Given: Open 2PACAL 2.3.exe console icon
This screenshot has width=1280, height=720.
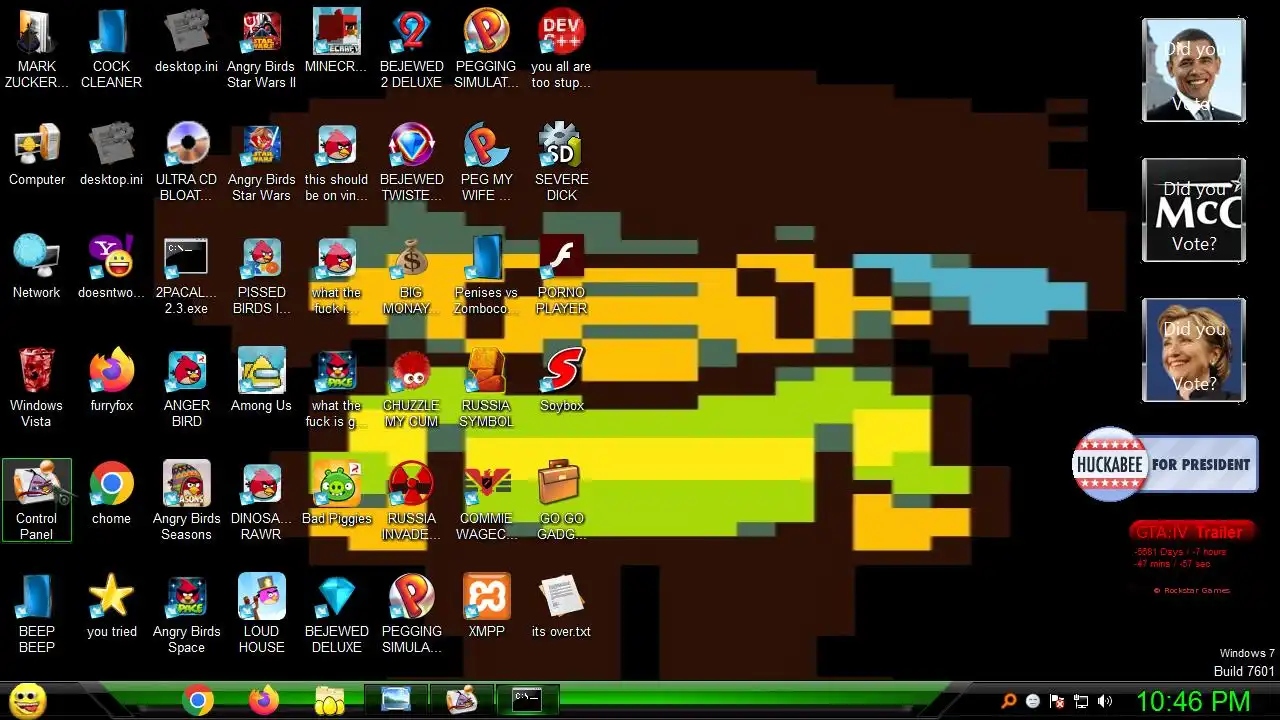Looking at the screenshot, I should (x=187, y=274).
